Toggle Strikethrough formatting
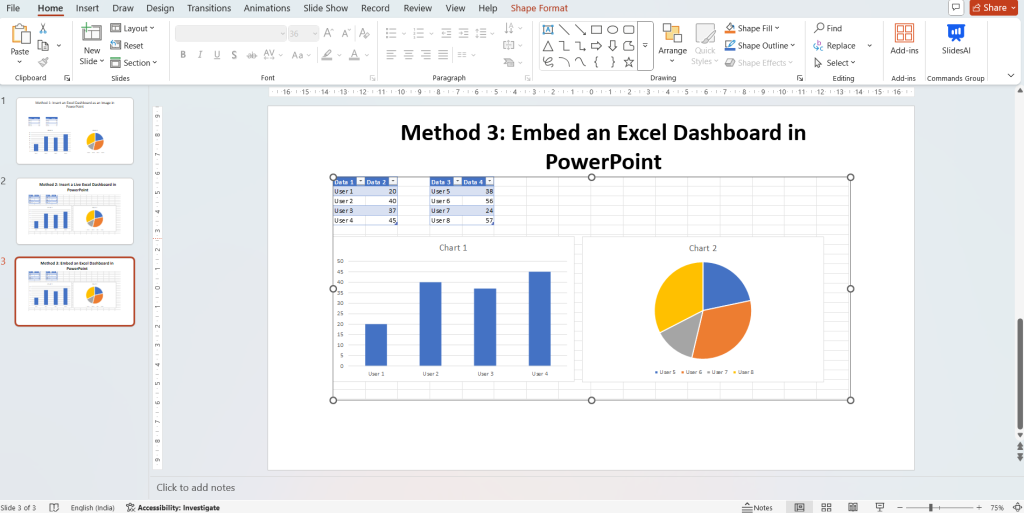This screenshot has height=513, width=1024. [251, 55]
